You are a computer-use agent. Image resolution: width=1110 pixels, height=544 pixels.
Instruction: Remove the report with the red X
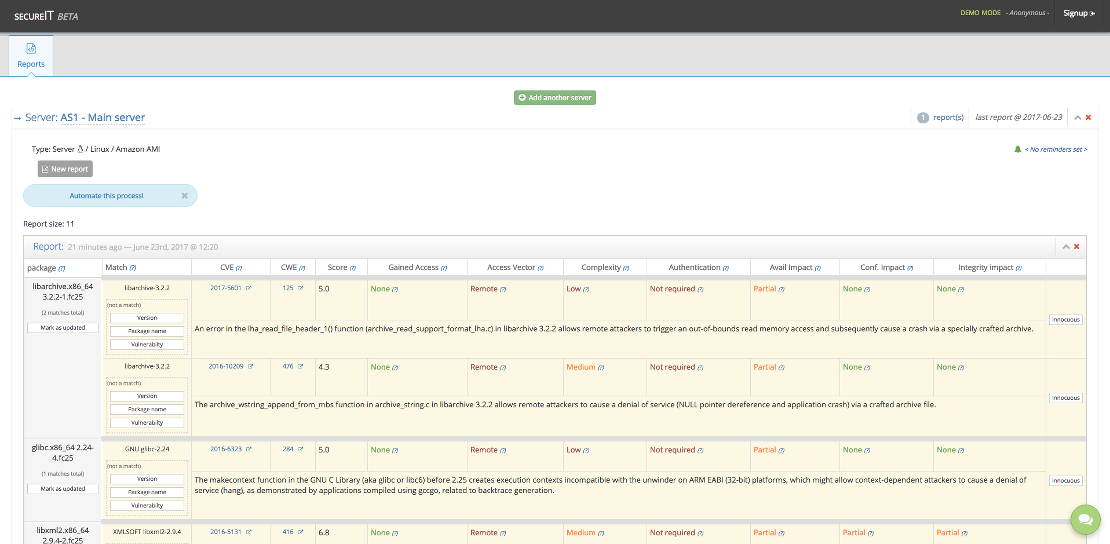(1077, 247)
